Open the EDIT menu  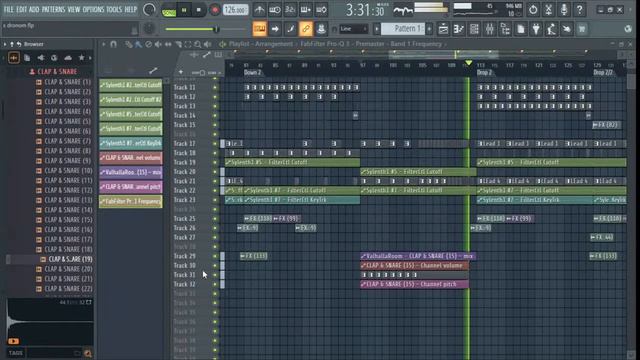pyautogui.click(x=22, y=9)
